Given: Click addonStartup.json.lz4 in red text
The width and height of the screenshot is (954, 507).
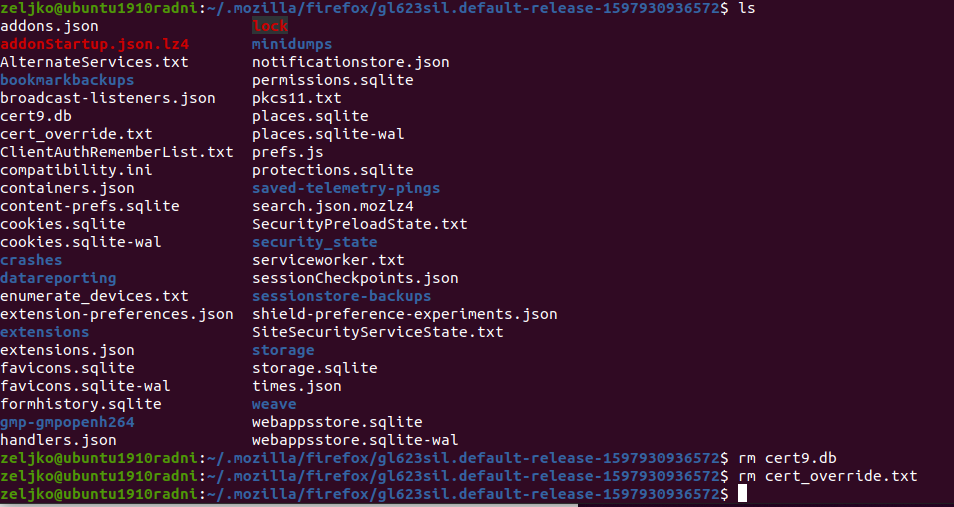Looking at the screenshot, I should coord(94,44).
